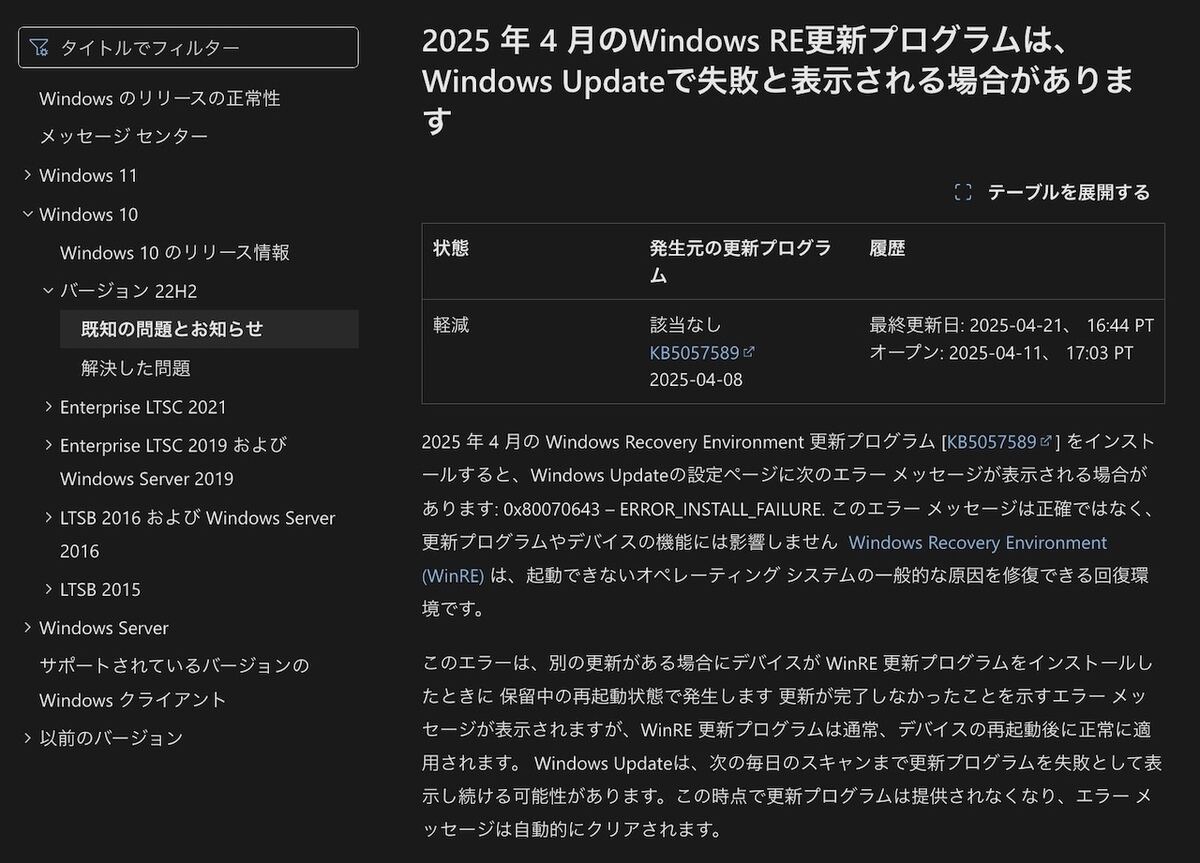Viewport: 1200px width, 863px height.
Task: Click the article heading about Windows RE更新プログラム
Action: tap(778, 81)
